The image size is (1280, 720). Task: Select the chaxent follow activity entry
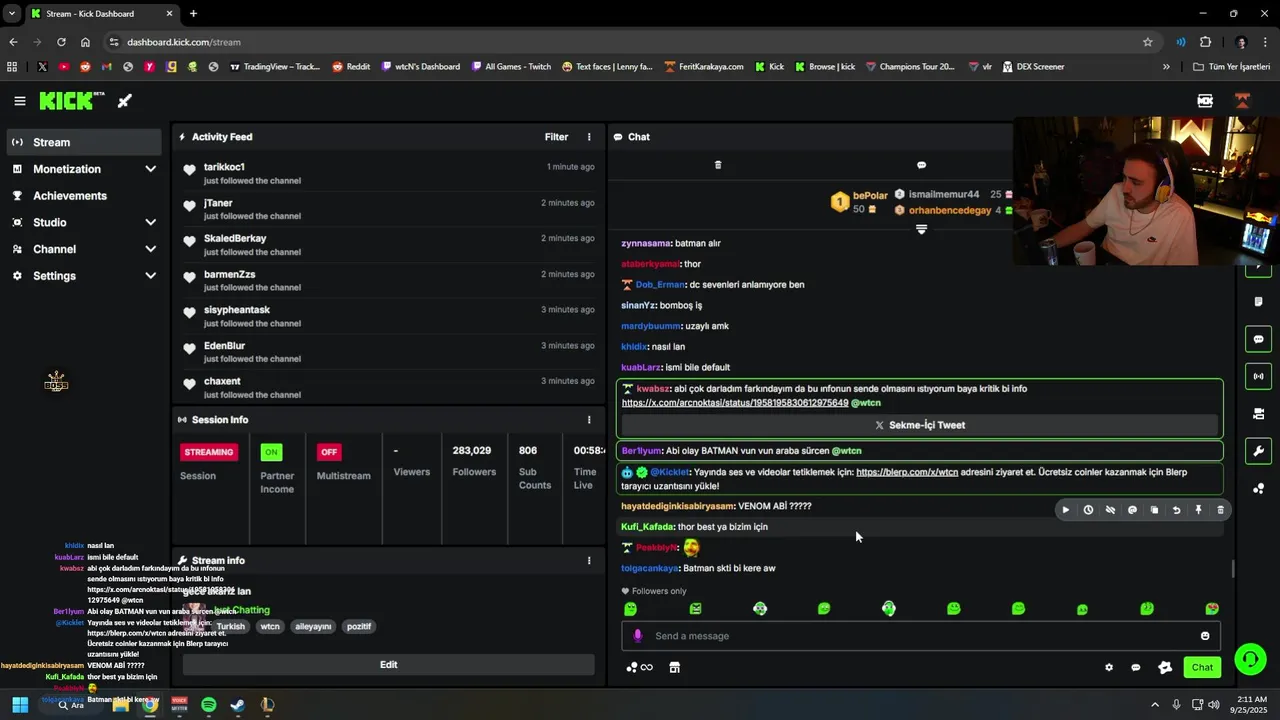388,387
